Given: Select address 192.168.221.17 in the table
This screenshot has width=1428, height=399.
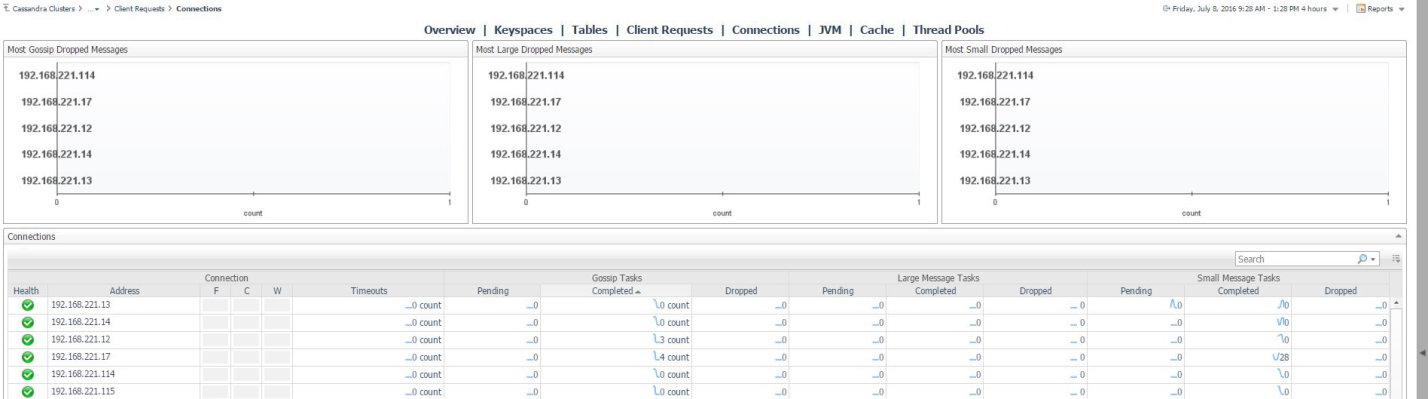Looking at the screenshot, I should (x=82, y=357).
